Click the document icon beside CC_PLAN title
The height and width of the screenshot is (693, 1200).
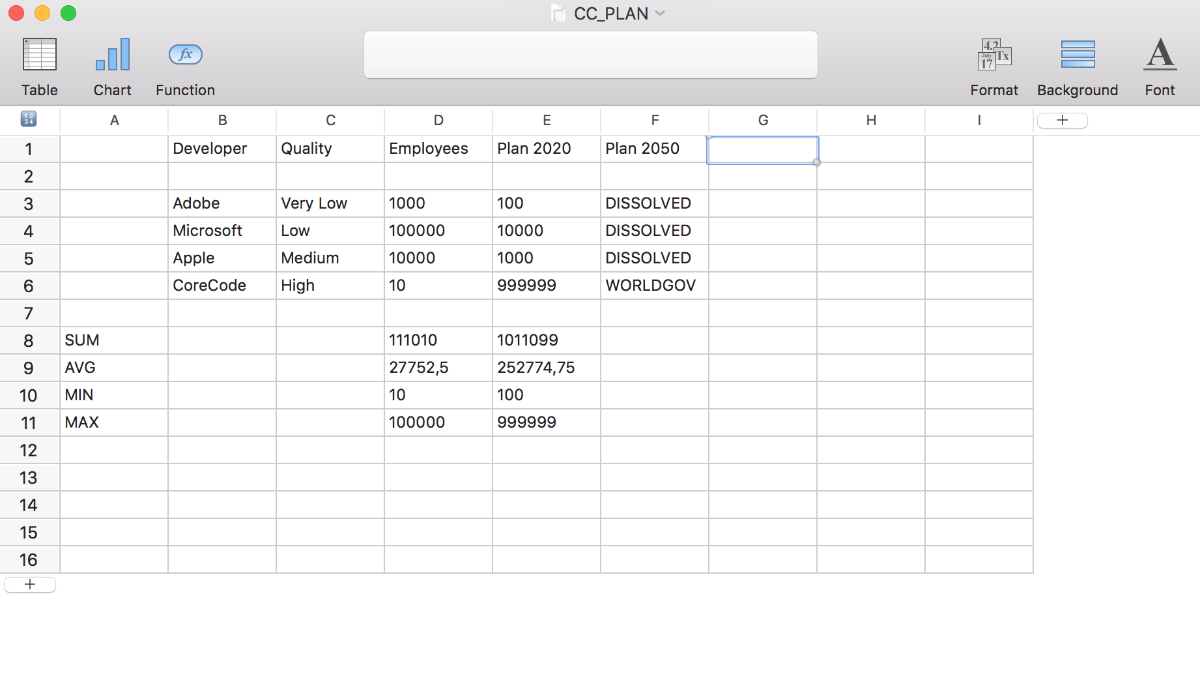pyautogui.click(x=557, y=13)
